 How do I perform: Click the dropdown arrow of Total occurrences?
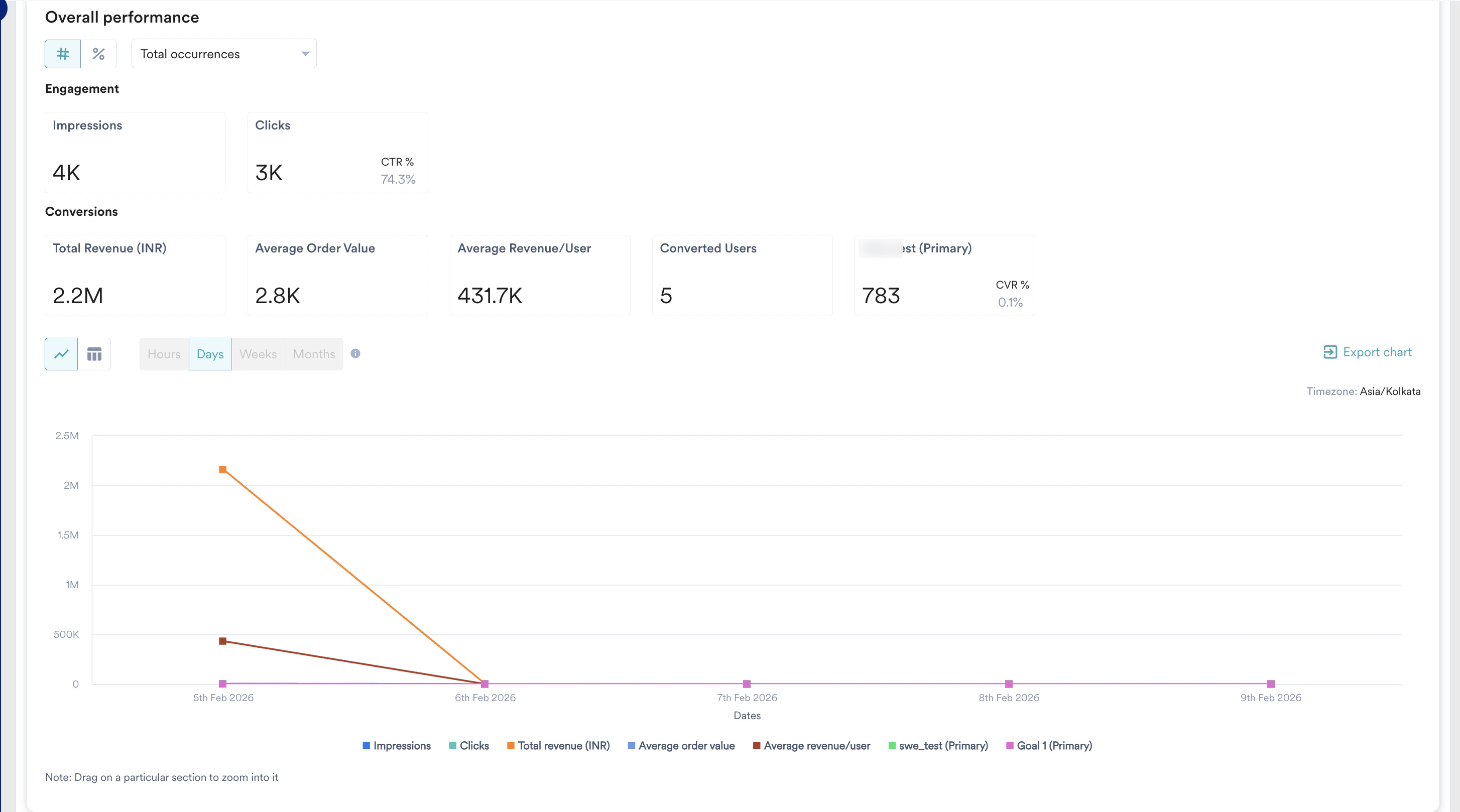[x=305, y=54]
